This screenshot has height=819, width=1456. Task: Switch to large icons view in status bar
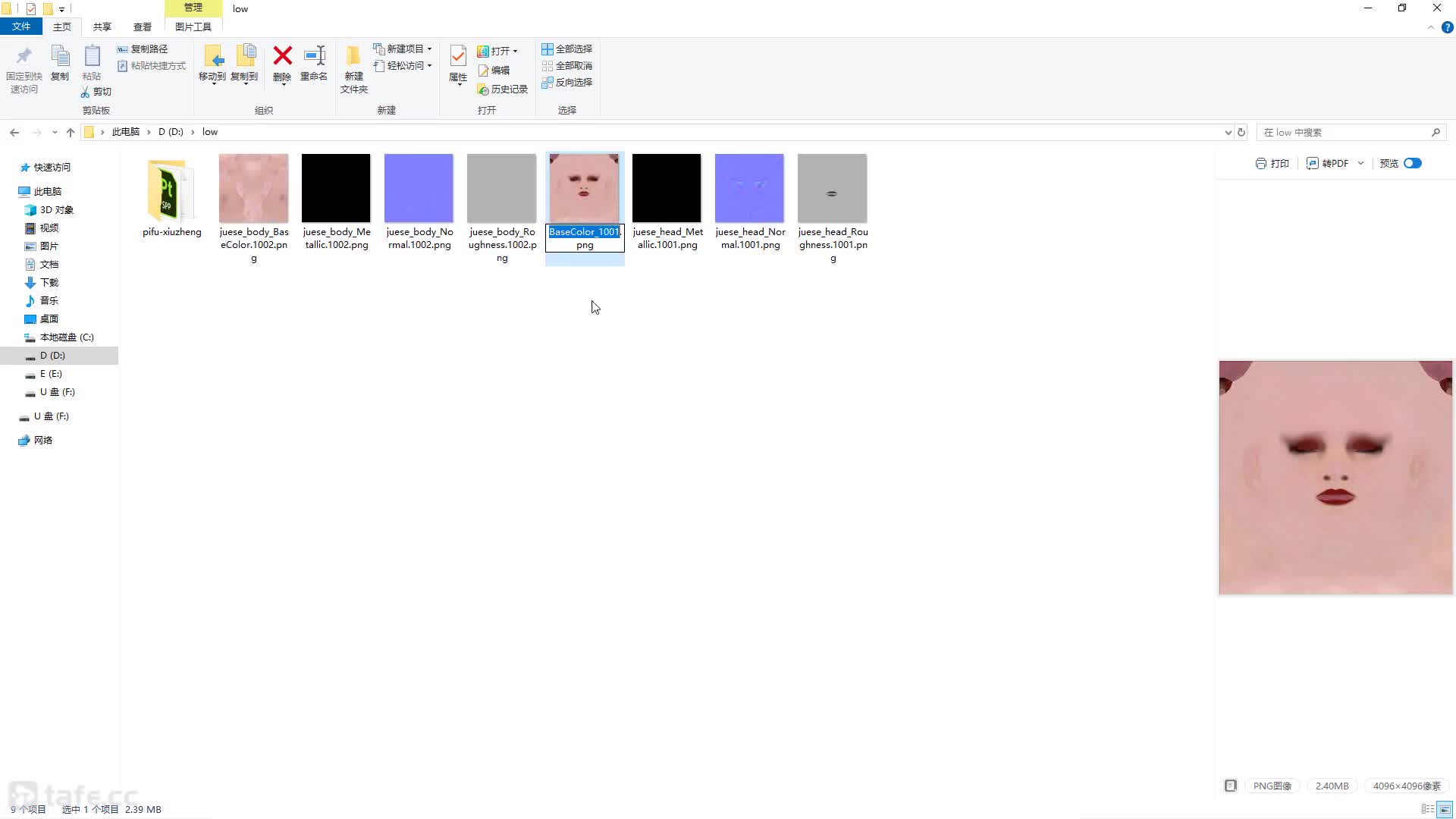(x=1445, y=809)
